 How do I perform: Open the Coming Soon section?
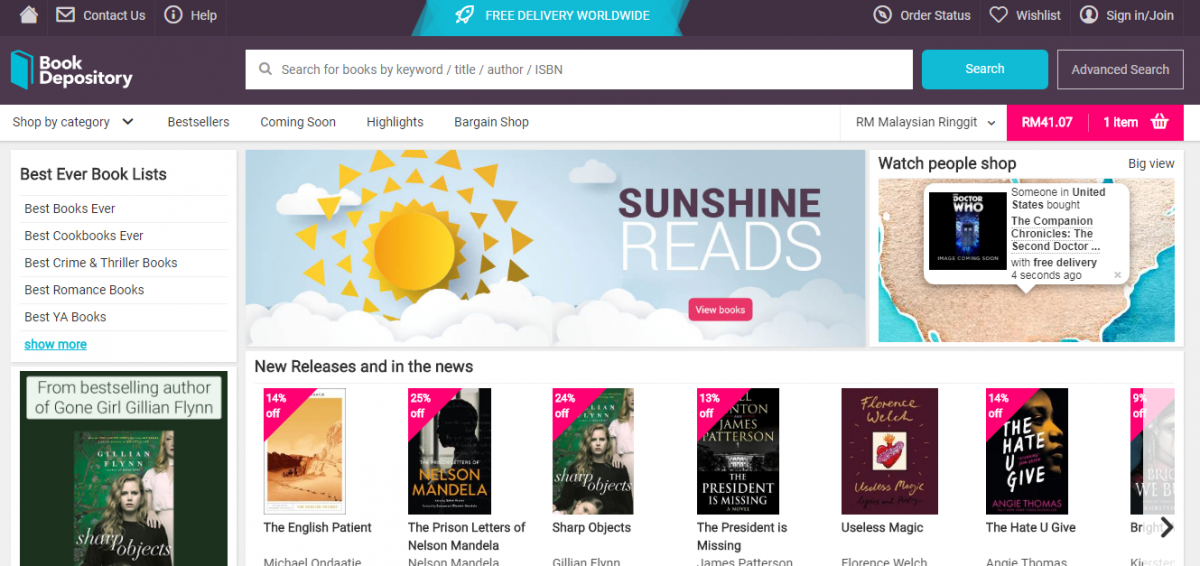(x=298, y=122)
